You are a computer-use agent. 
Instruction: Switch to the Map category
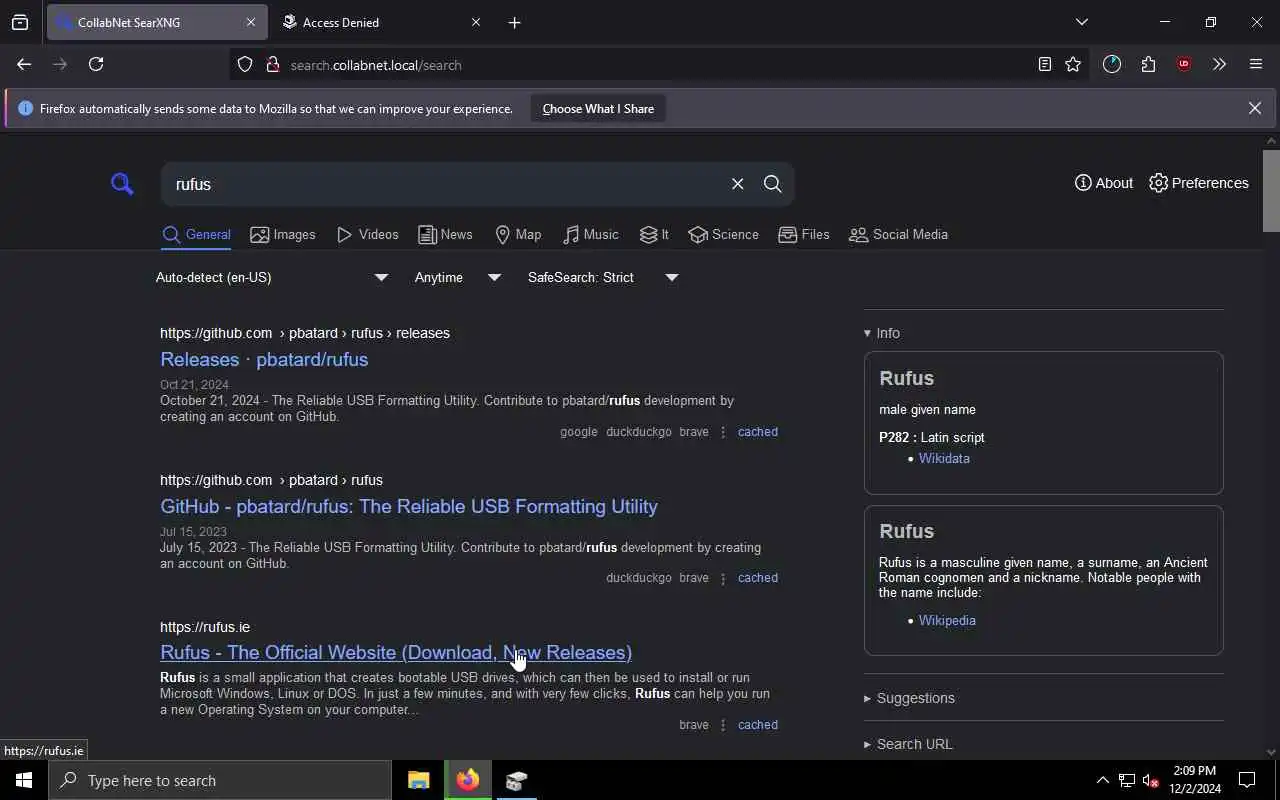pos(518,235)
